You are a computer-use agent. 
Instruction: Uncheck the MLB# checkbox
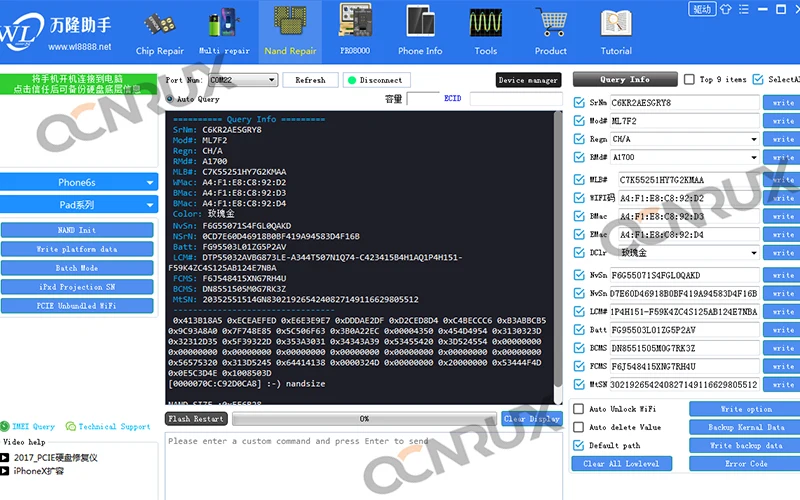click(x=579, y=180)
